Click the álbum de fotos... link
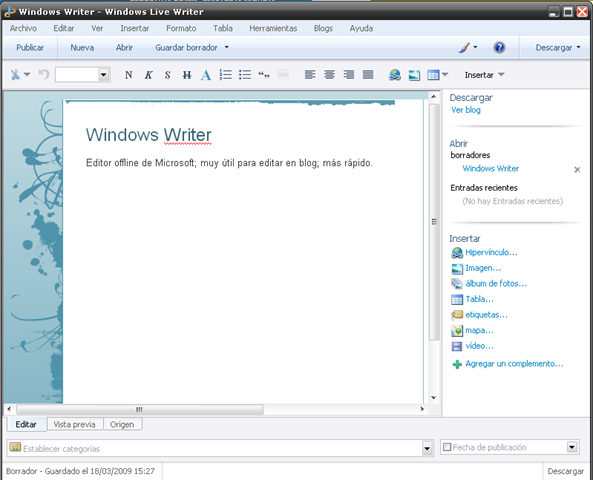593x480 pixels. 496,283
